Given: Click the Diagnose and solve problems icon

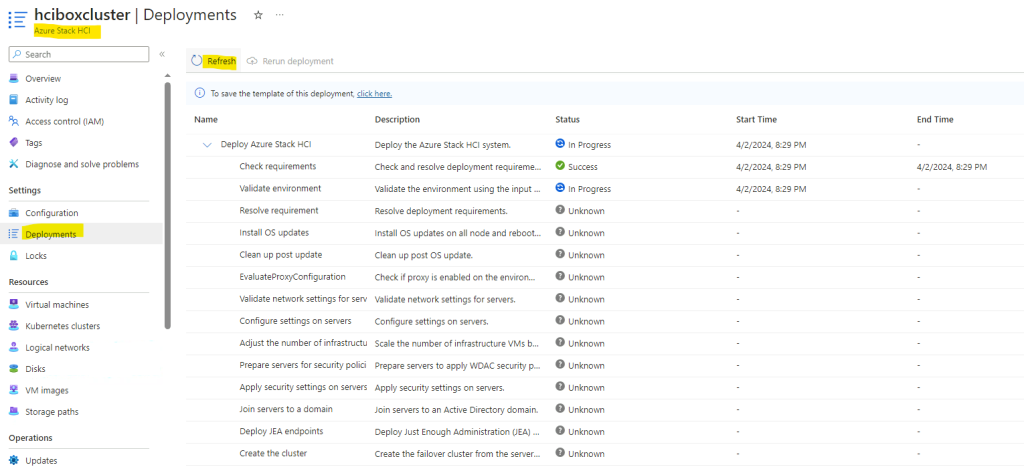Looking at the screenshot, I should click(14, 164).
